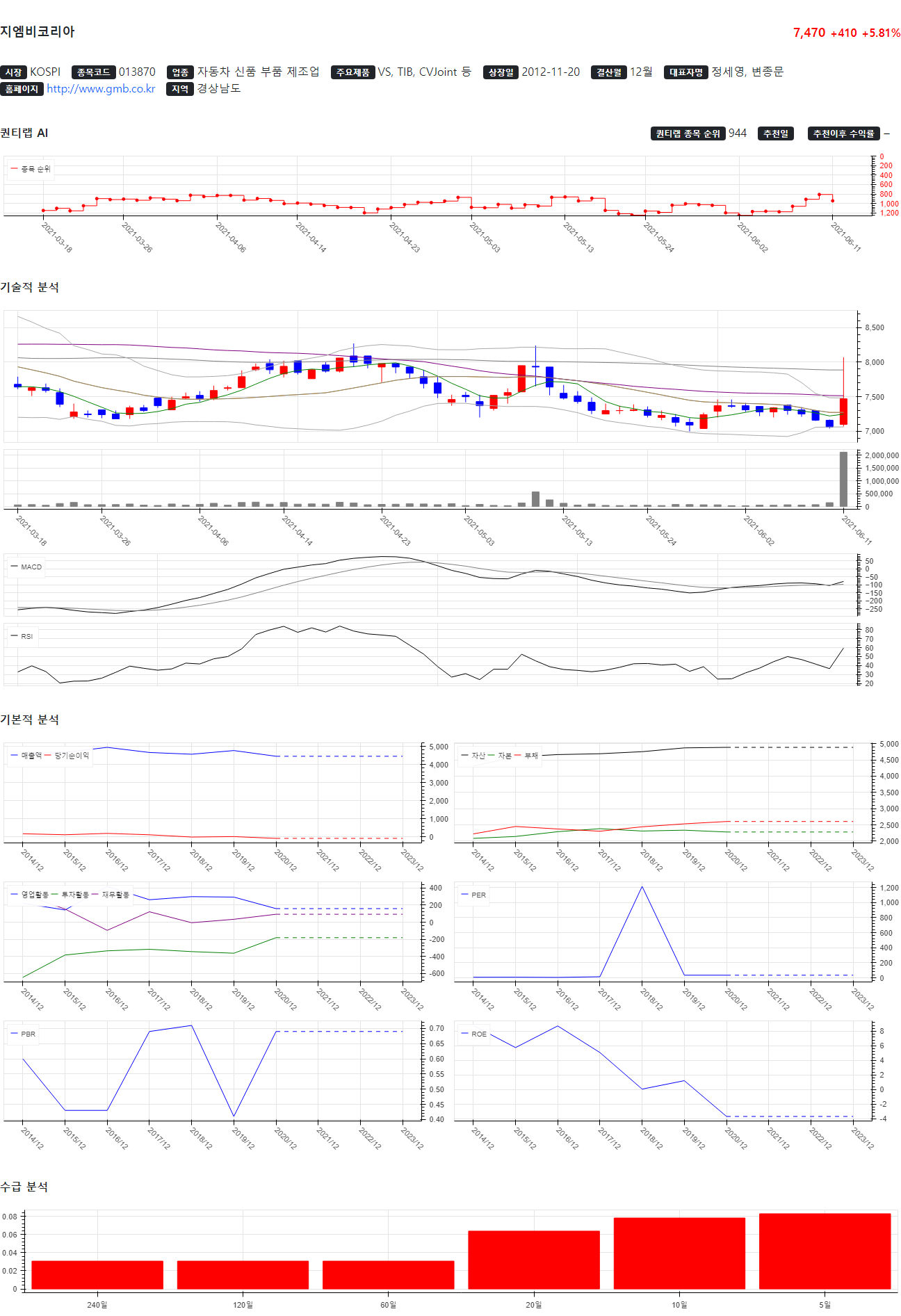Click the red bar for 5일
The width and height of the screenshot is (901, 1316).
coord(825,1251)
